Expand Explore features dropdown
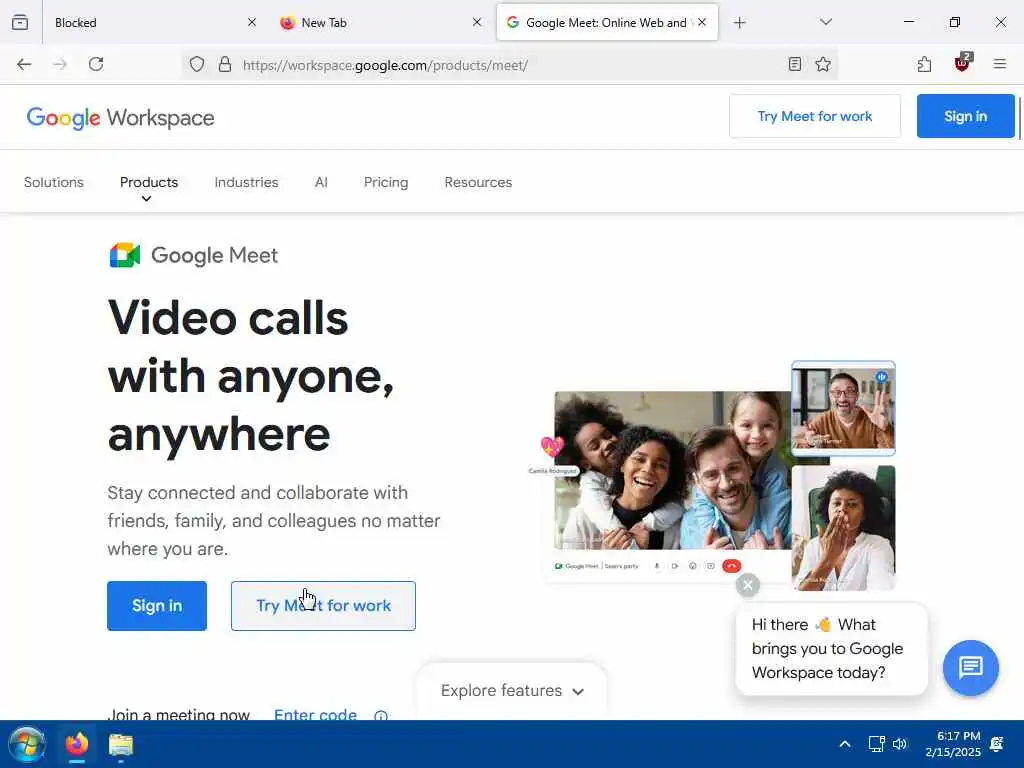This screenshot has width=1024, height=768. [x=512, y=690]
